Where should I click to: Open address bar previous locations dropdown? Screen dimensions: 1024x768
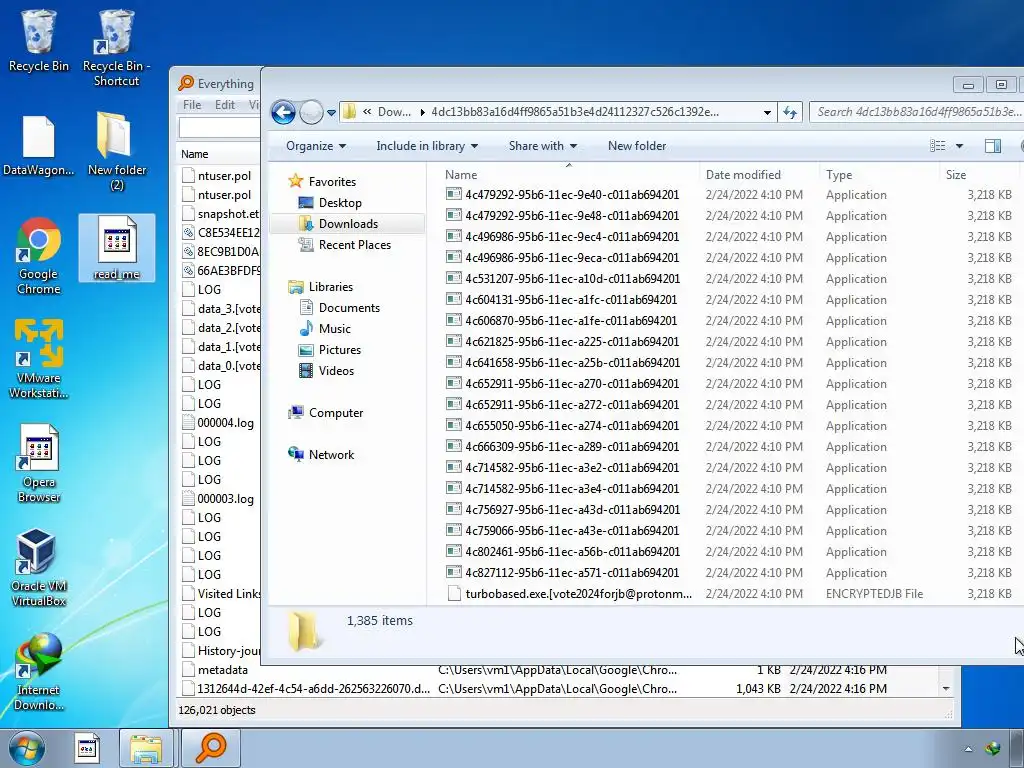pyautogui.click(x=767, y=112)
